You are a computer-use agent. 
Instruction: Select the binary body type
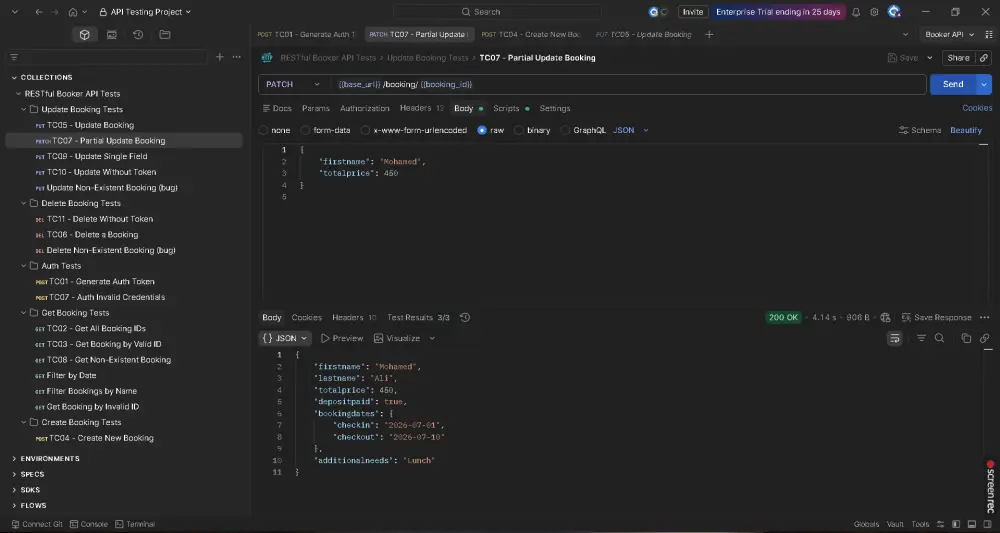[x=532, y=130]
